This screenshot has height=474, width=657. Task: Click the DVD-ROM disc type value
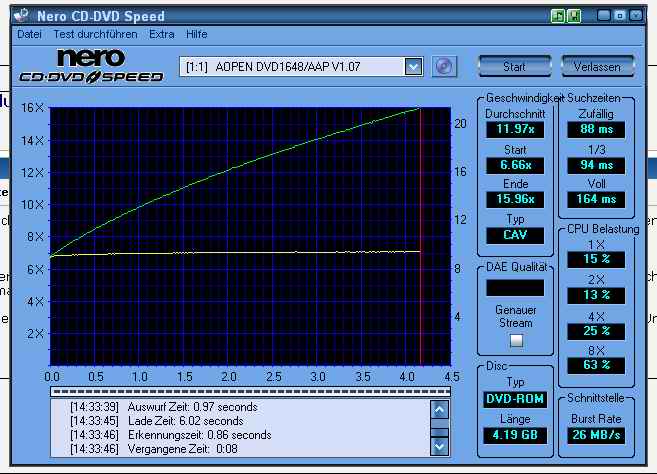515,399
